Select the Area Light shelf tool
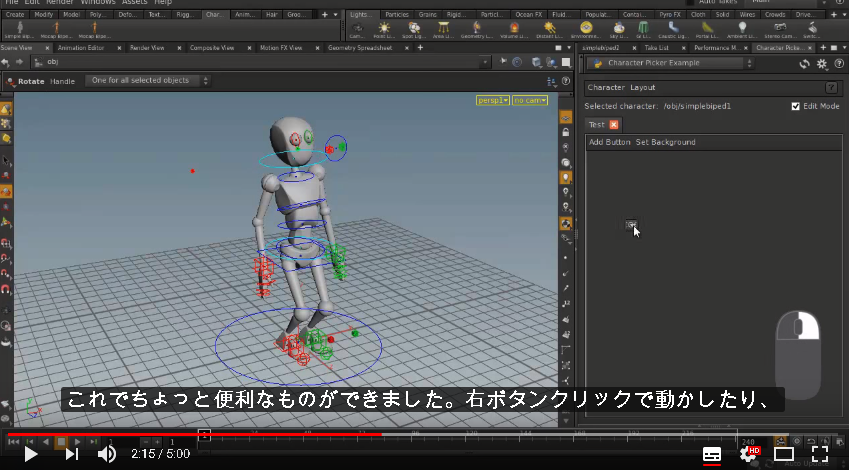This screenshot has width=849, height=470. [x=443, y=30]
